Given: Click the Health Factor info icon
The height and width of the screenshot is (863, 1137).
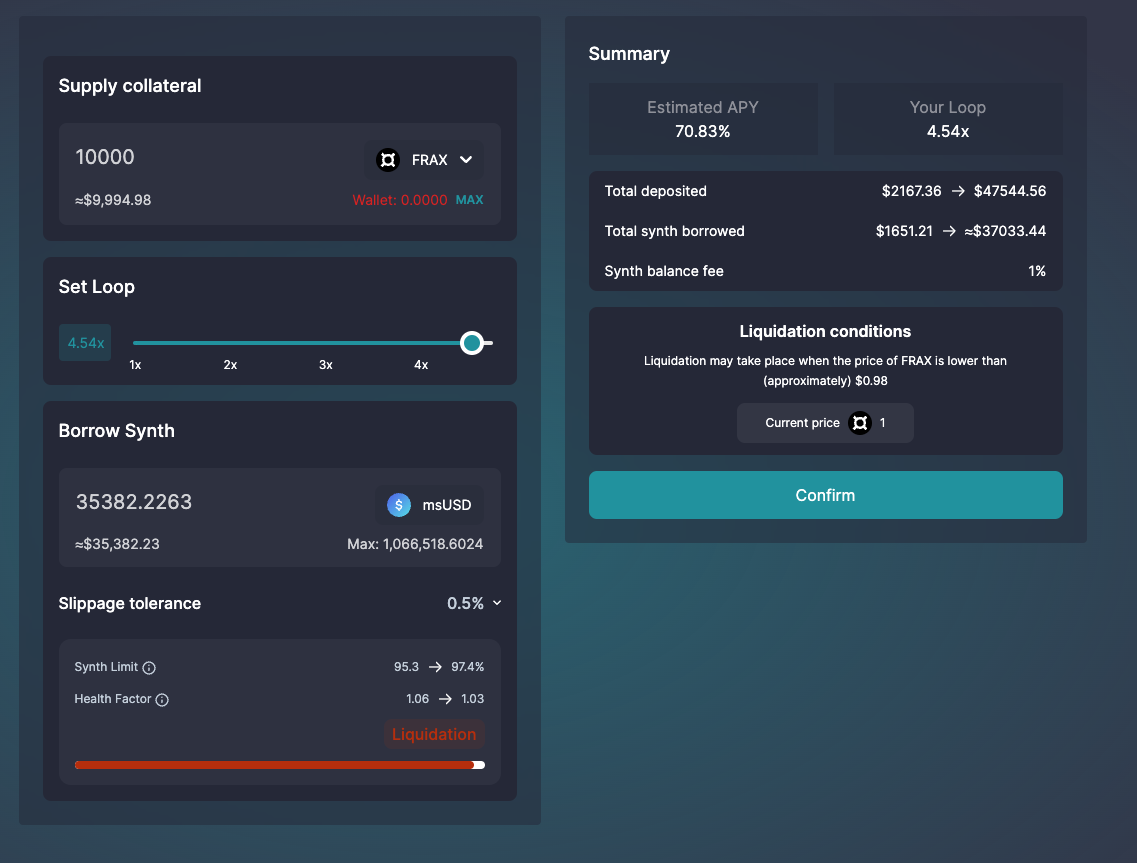Looking at the screenshot, I should [x=162, y=700].
